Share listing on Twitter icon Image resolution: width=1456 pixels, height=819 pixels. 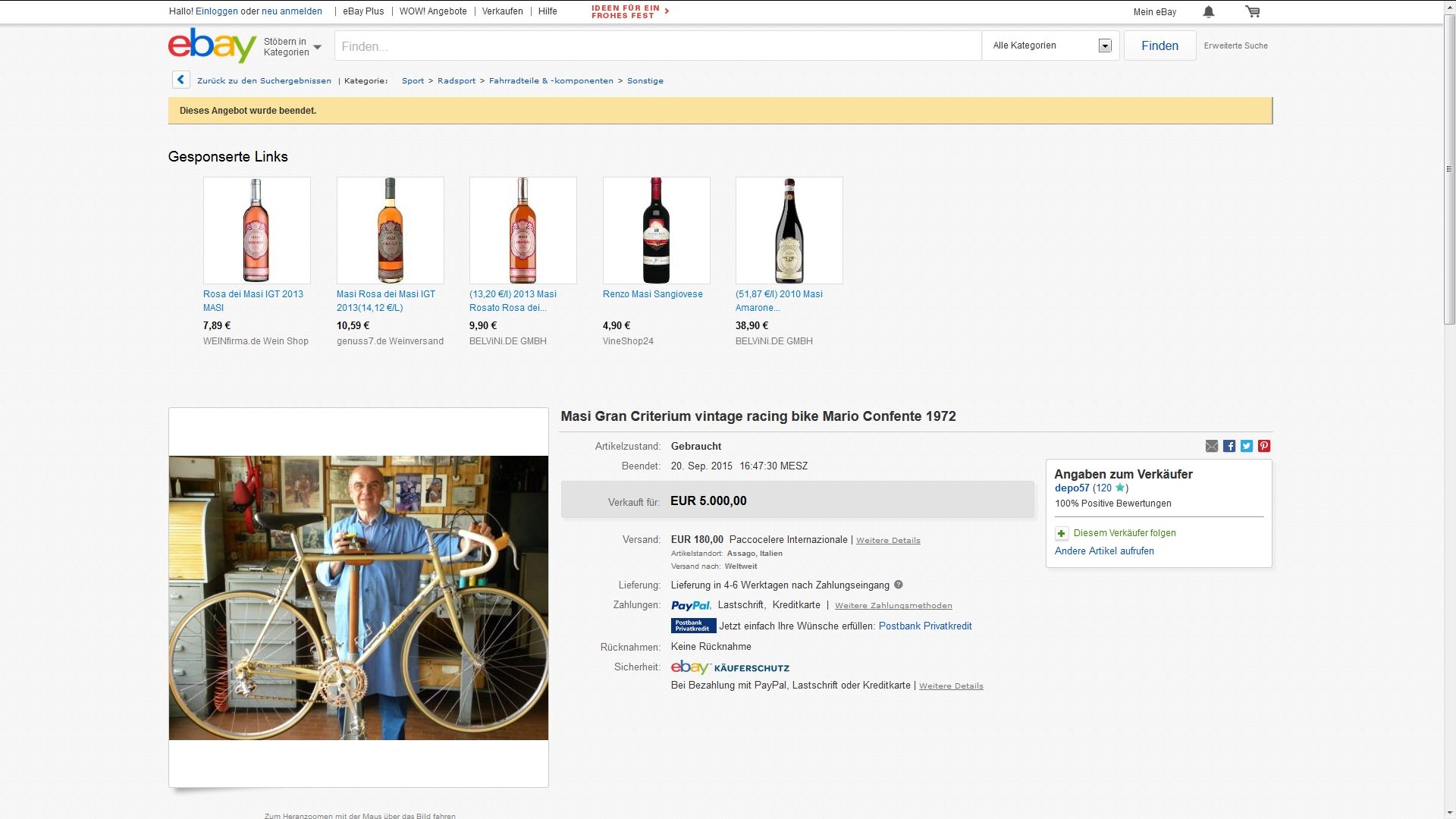pyautogui.click(x=1247, y=446)
